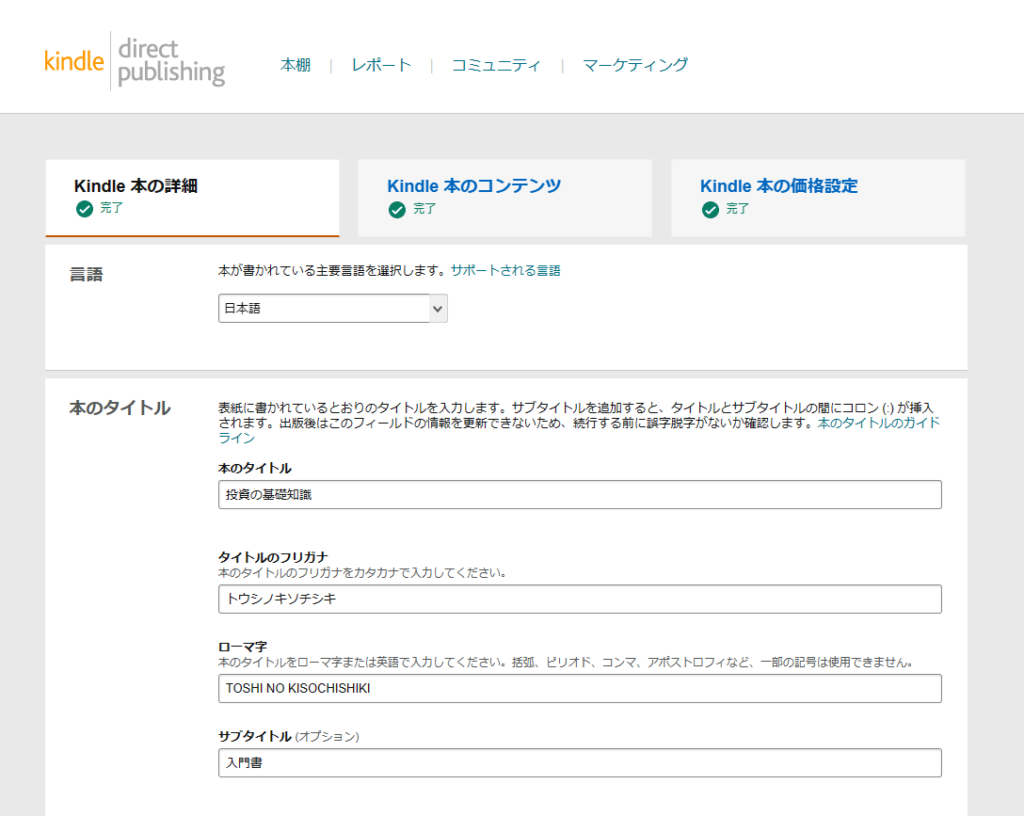Click green checkmark under Kindle 本のコンテンツ

pyautogui.click(x=397, y=209)
